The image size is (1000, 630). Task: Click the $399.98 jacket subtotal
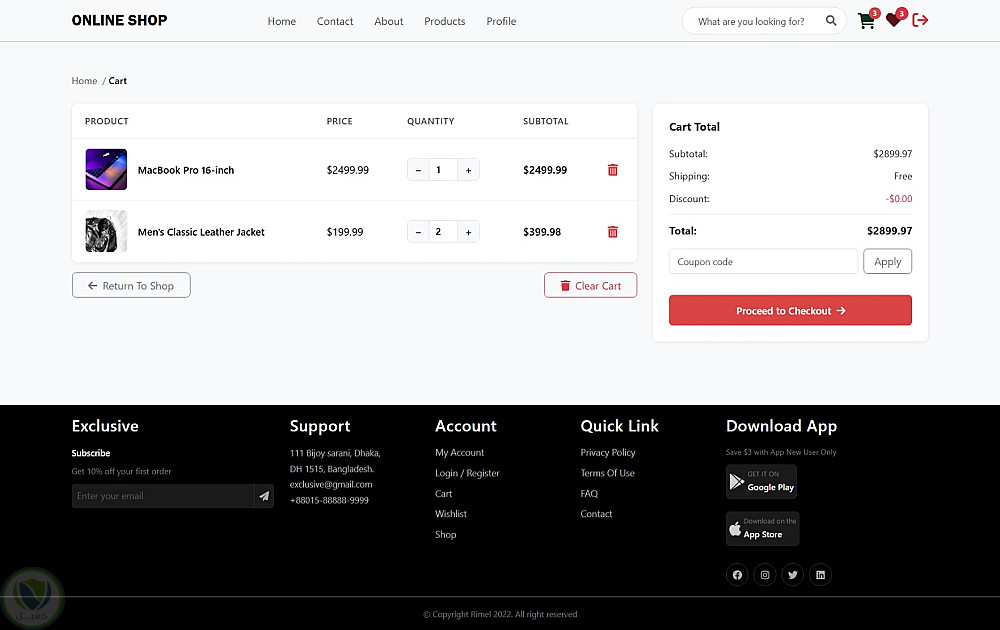point(542,232)
